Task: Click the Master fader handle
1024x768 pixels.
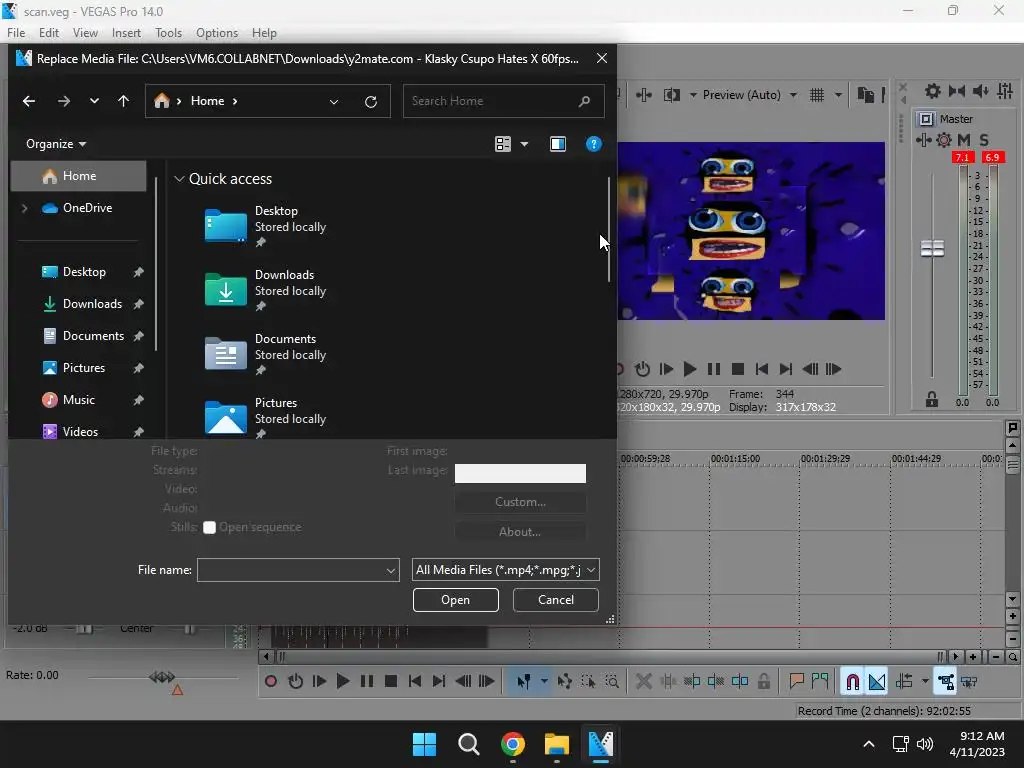Action: 933,248
